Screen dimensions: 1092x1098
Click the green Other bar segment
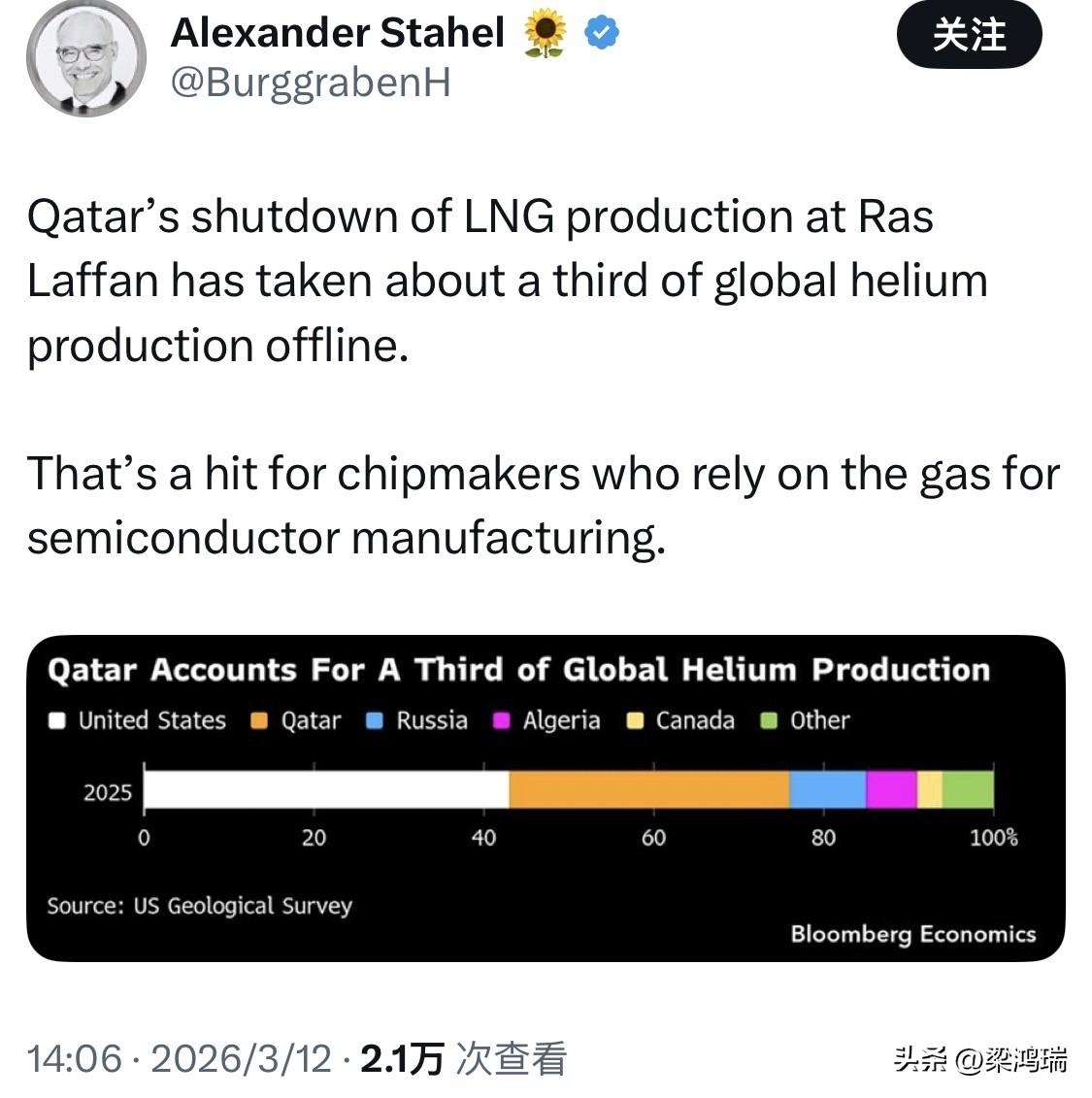coord(968,789)
